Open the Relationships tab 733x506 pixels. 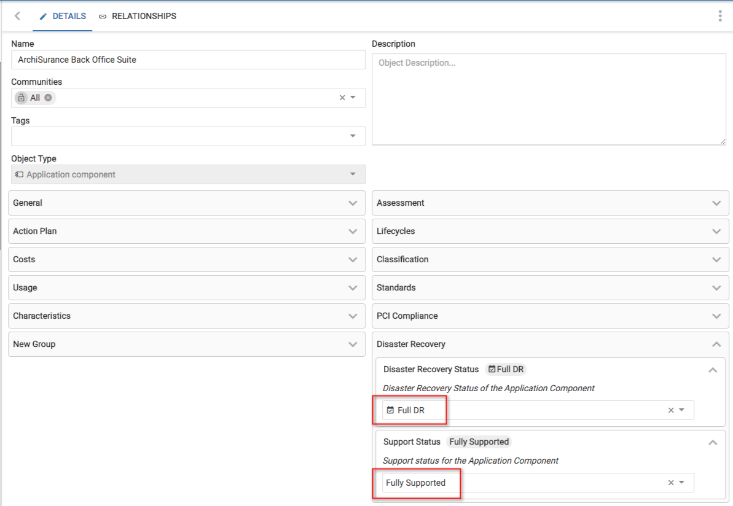pos(137,16)
